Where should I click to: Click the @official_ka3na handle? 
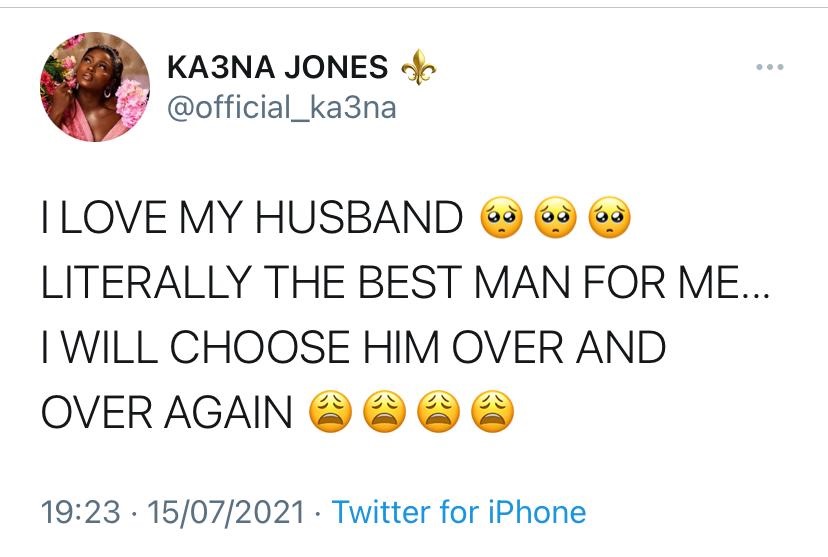pyautogui.click(x=278, y=106)
